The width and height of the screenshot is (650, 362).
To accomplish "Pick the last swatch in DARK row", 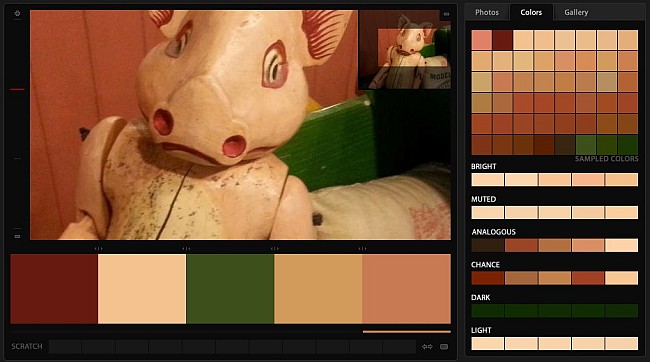I will coord(621,311).
